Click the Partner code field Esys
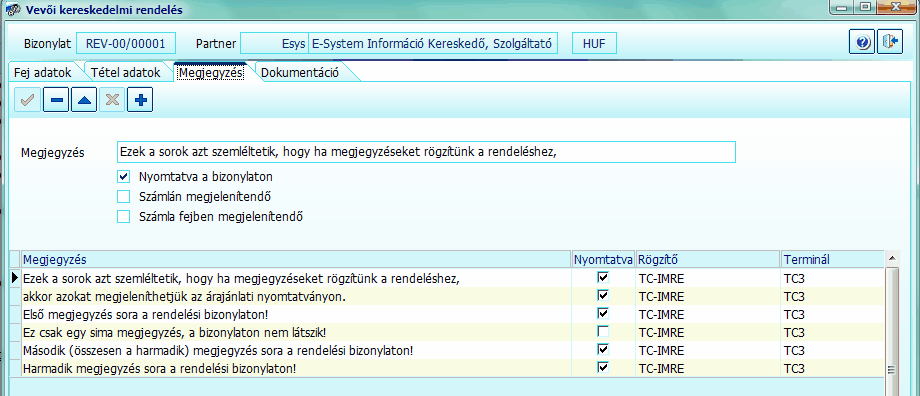920x396 pixels. pyautogui.click(x=274, y=43)
